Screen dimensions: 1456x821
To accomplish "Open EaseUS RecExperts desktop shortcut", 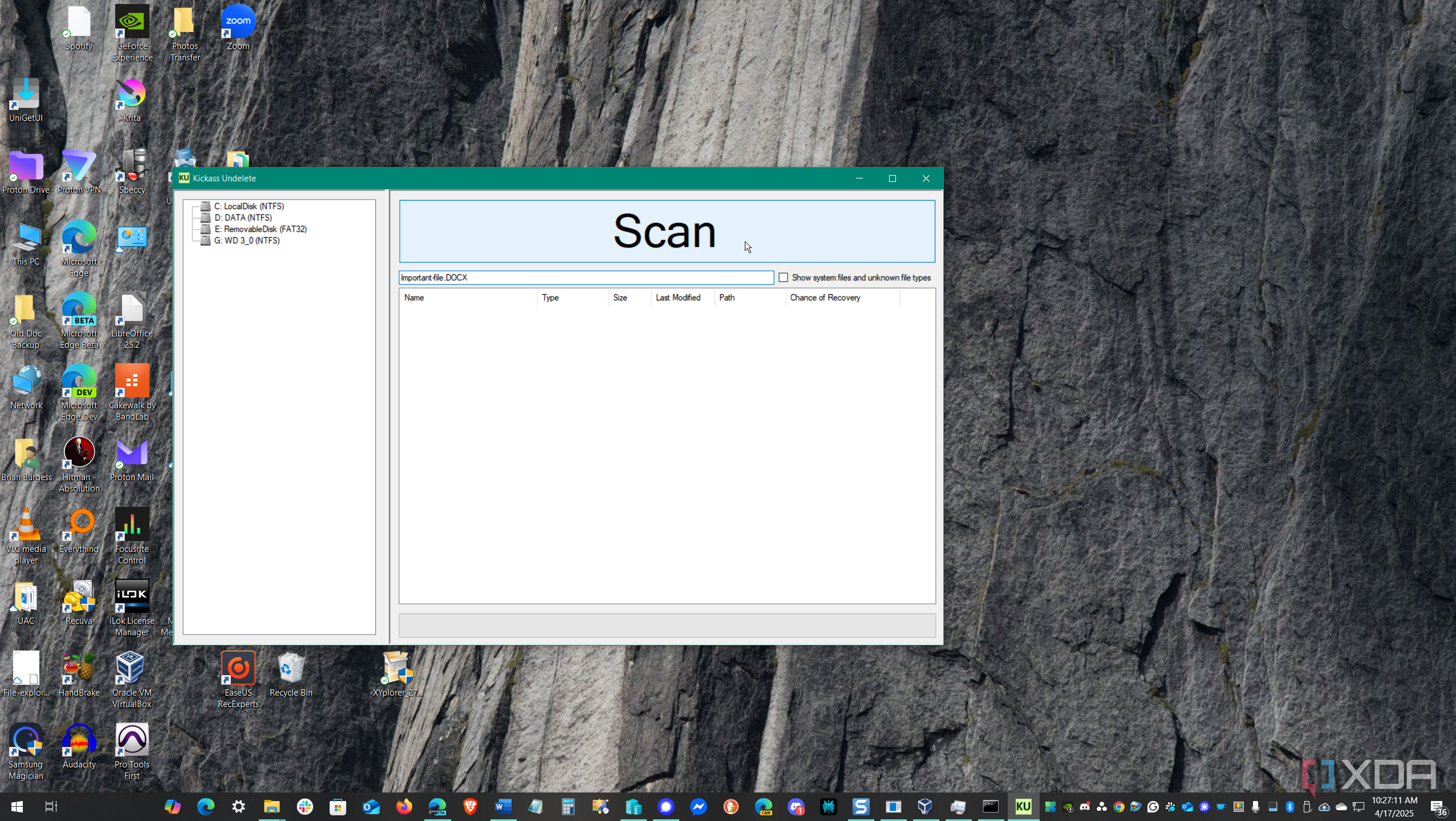I will [x=238, y=681].
